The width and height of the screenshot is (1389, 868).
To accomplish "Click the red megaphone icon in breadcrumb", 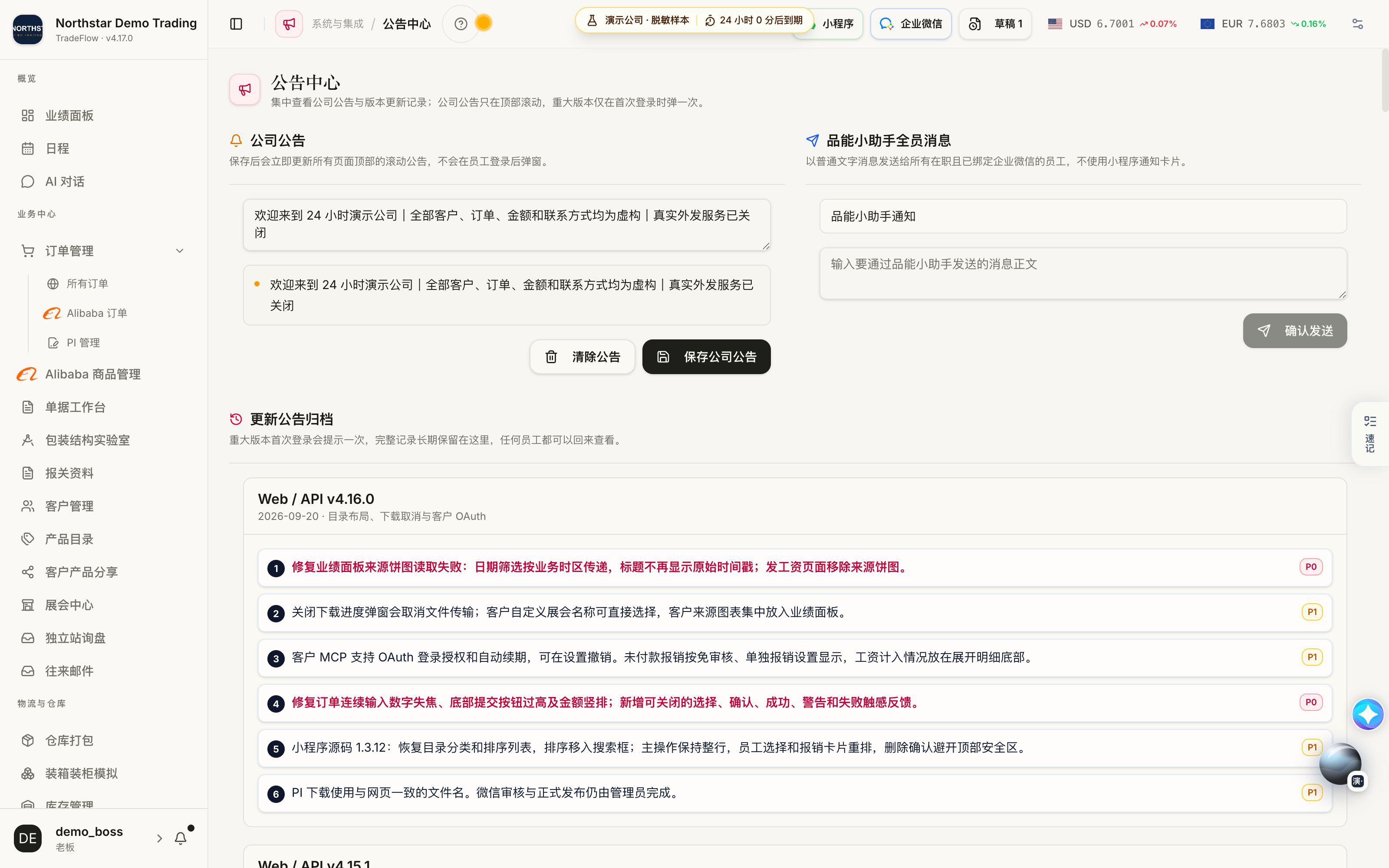I will tap(289, 23).
